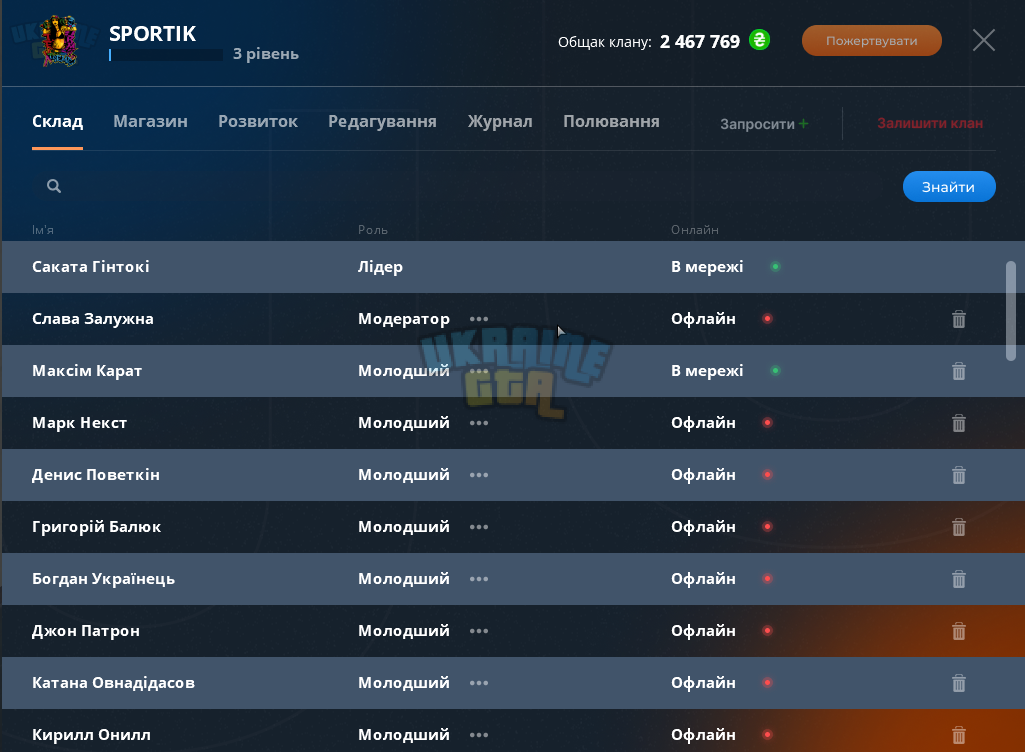Remove Григорій Балюк with trash icon

[x=958, y=527]
